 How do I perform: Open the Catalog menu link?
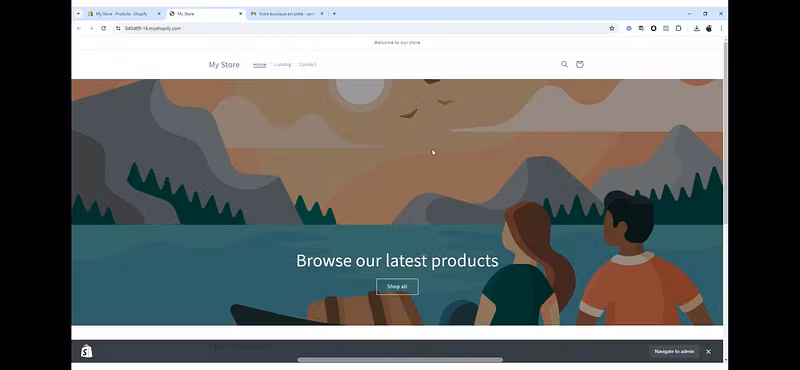click(x=283, y=64)
